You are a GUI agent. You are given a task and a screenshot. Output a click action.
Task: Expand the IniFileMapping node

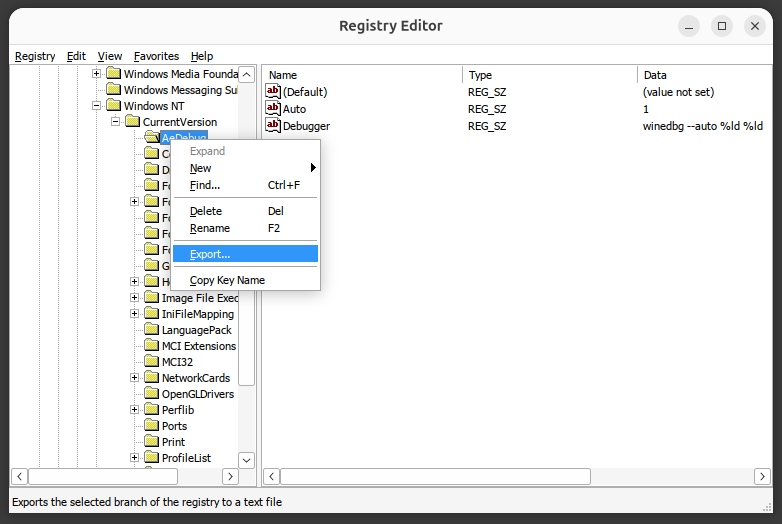134,314
